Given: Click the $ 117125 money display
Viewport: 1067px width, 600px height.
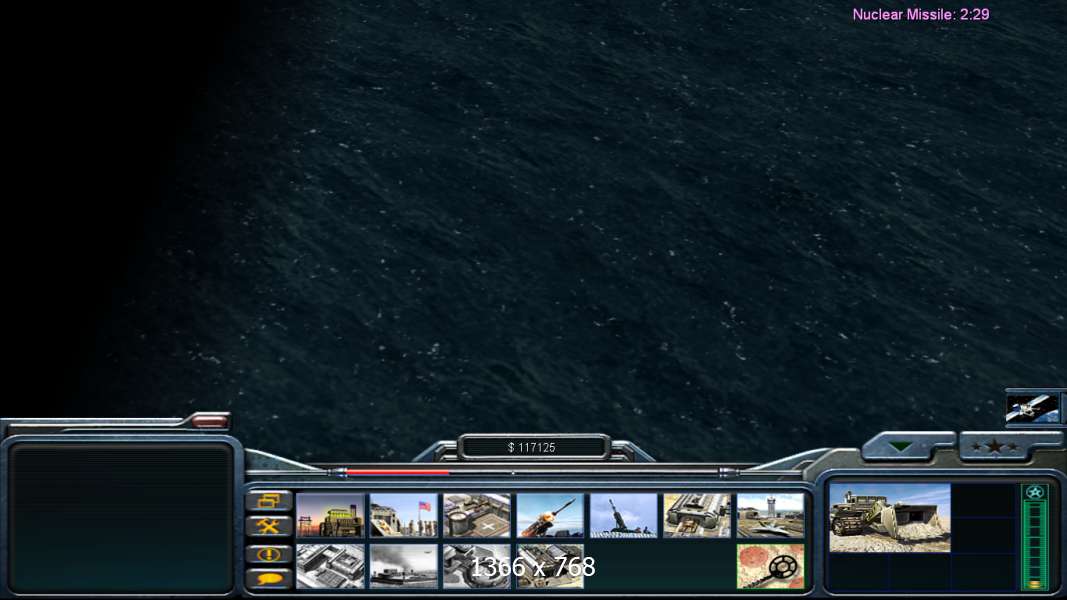Looking at the screenshot, I should click(x=533, y=448).
